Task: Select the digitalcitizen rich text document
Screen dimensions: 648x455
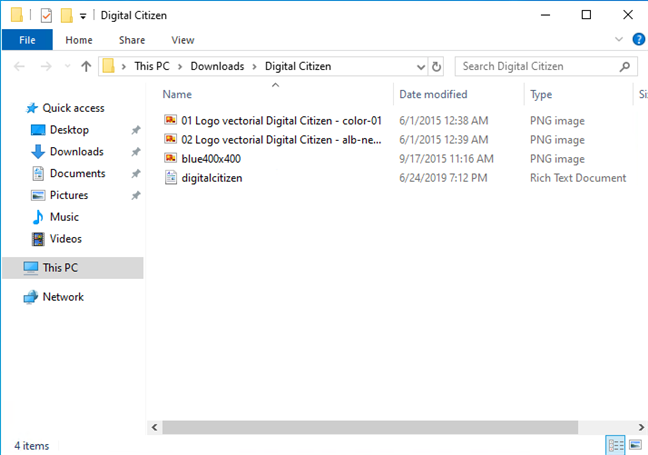Action: pos(212,178)
